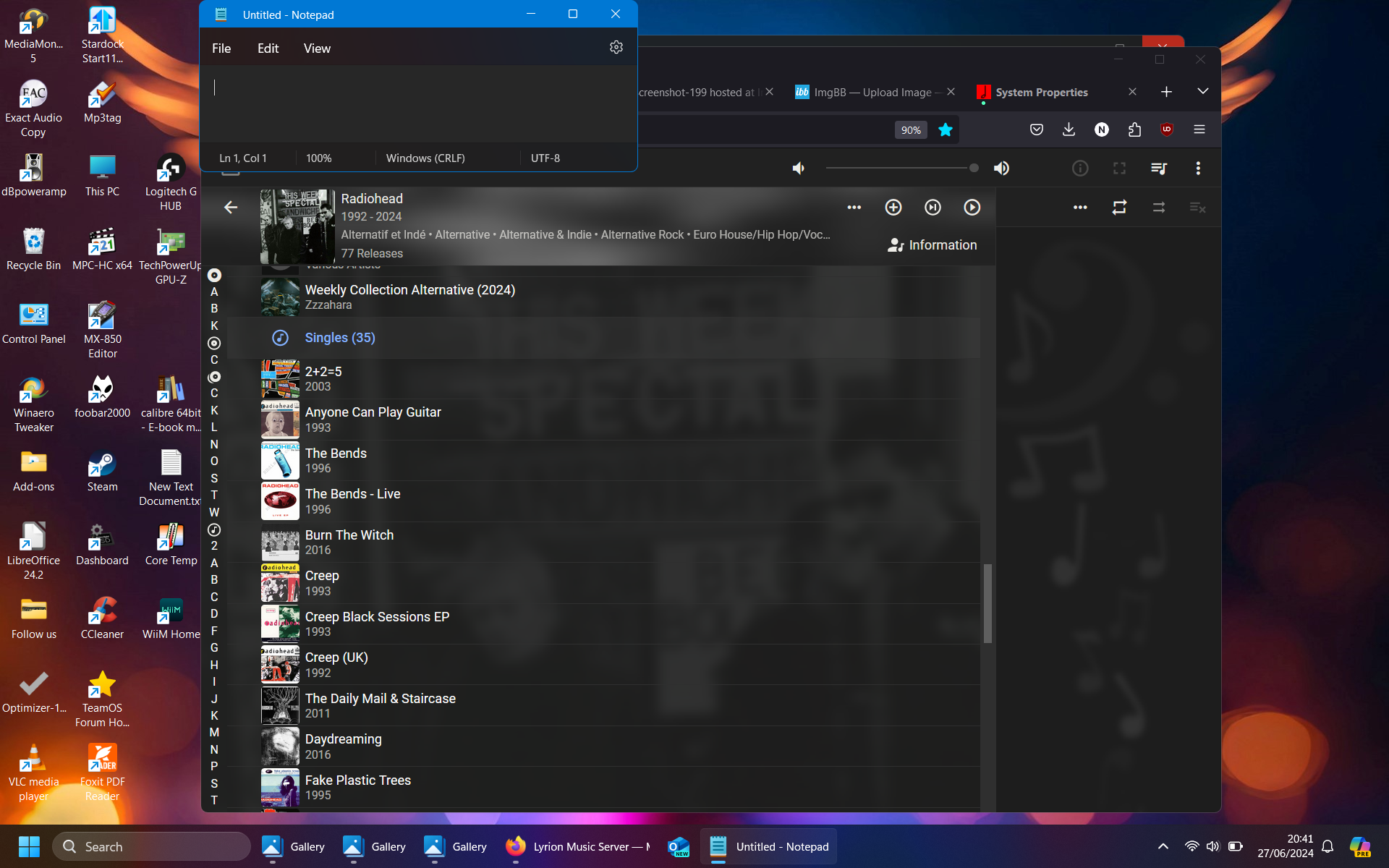
Task: Bookmark page with Firefox star icon
Action: click(946, 129)
